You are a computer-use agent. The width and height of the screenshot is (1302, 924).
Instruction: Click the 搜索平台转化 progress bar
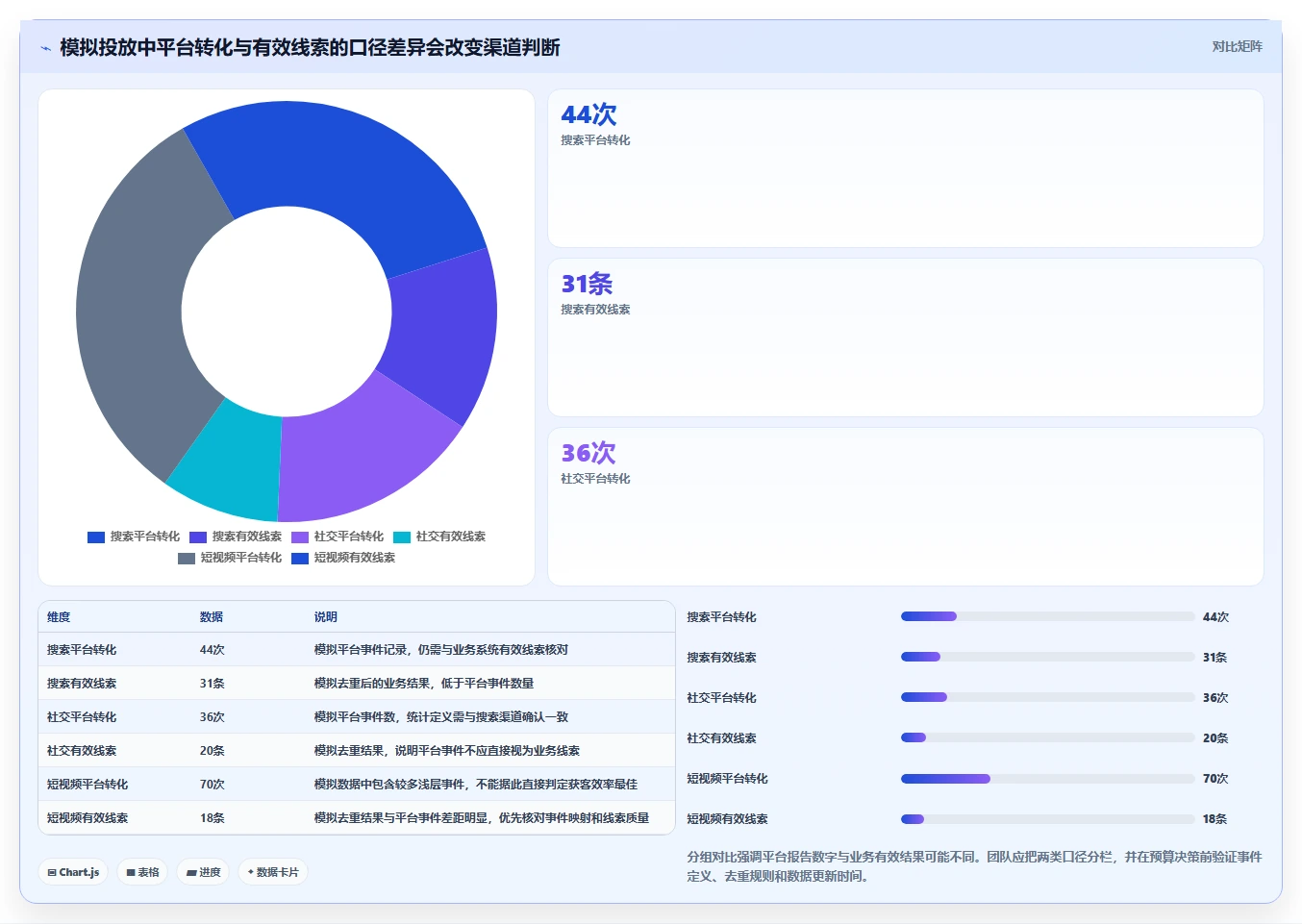tap(1048, 616)
